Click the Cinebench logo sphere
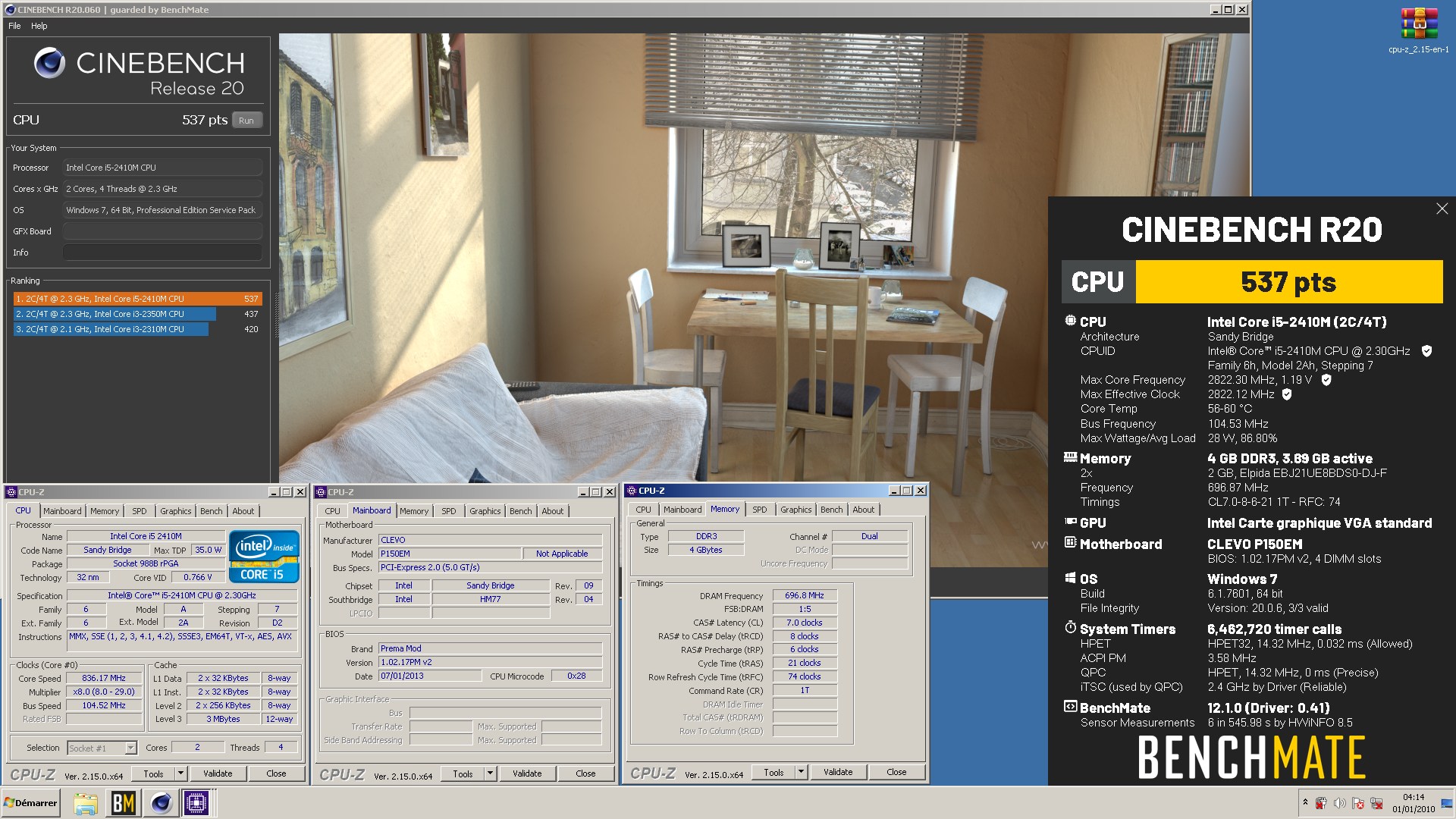Viewport: 1456px width, 819px height. (x=50, y=63)
